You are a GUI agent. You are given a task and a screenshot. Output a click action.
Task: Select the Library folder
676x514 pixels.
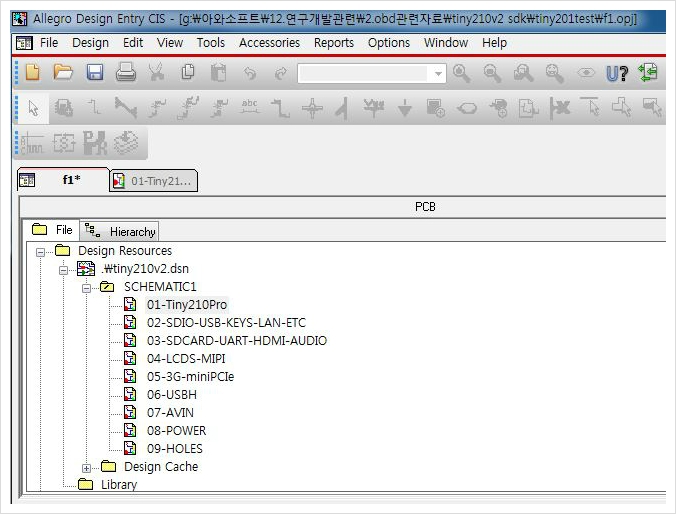tap(119, 485)
